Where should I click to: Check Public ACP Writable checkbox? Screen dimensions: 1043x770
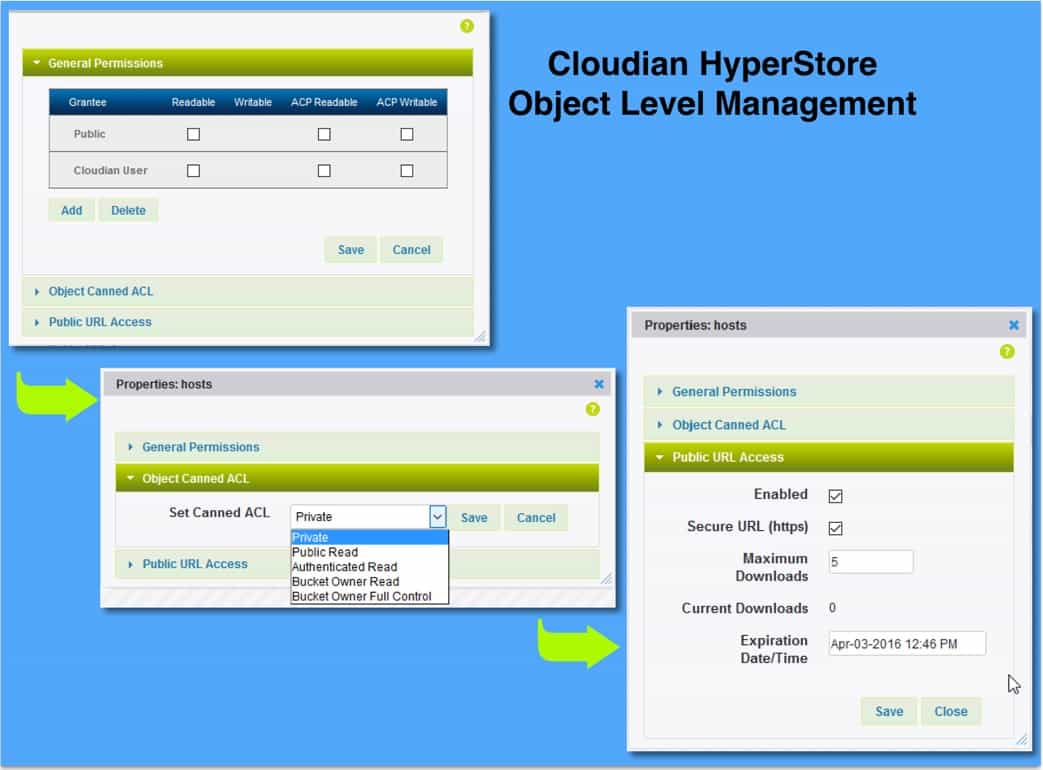pyautogui.click(x=407, y=134)
